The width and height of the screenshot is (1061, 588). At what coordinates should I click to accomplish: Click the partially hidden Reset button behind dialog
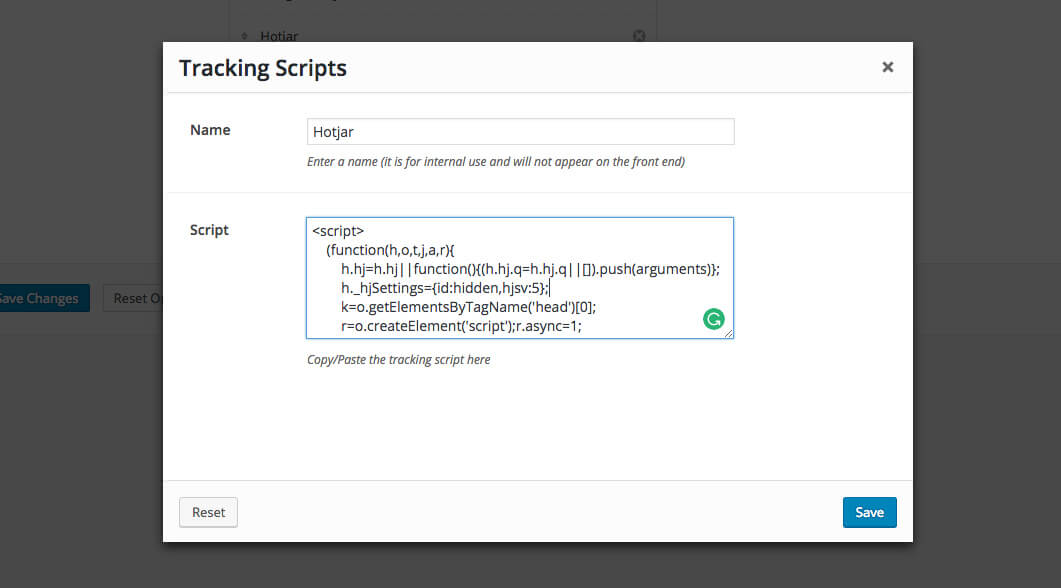point(133,298)
